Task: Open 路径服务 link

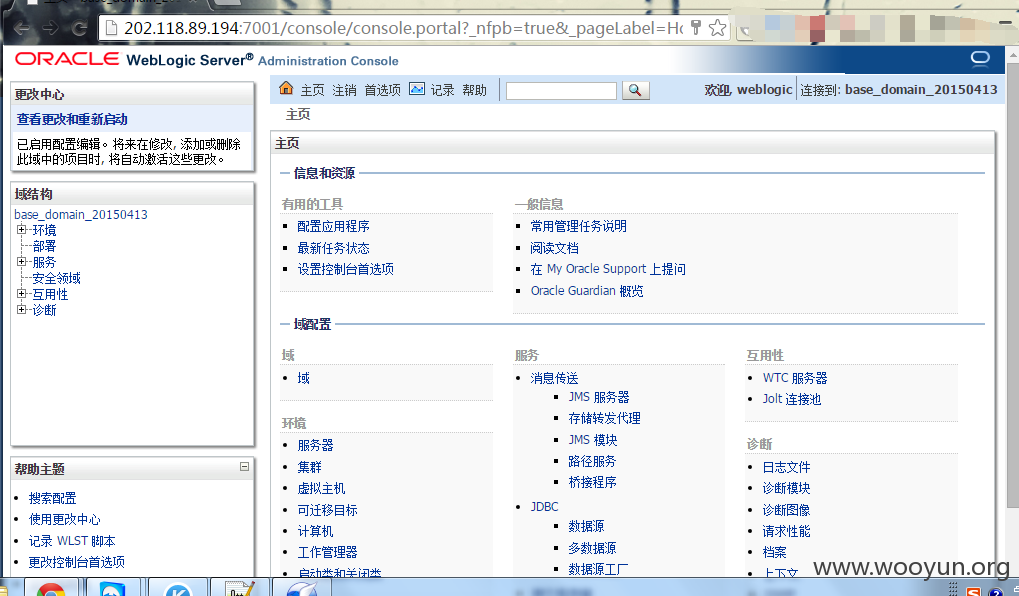Action: point(592,461)
